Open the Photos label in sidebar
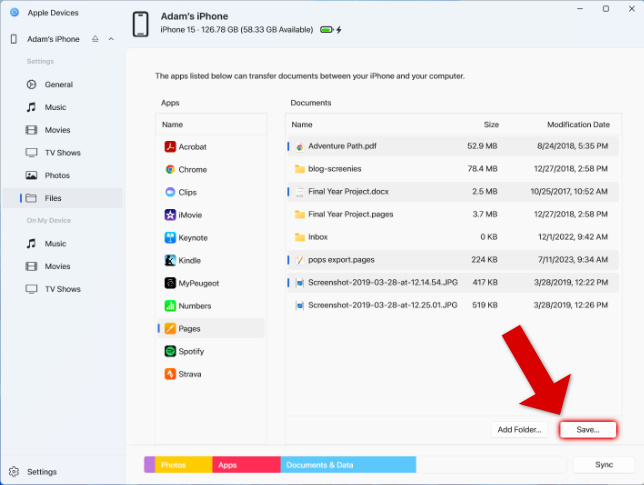Image resolution: width=644 pixels, height=485 pixels. point(57,175)
